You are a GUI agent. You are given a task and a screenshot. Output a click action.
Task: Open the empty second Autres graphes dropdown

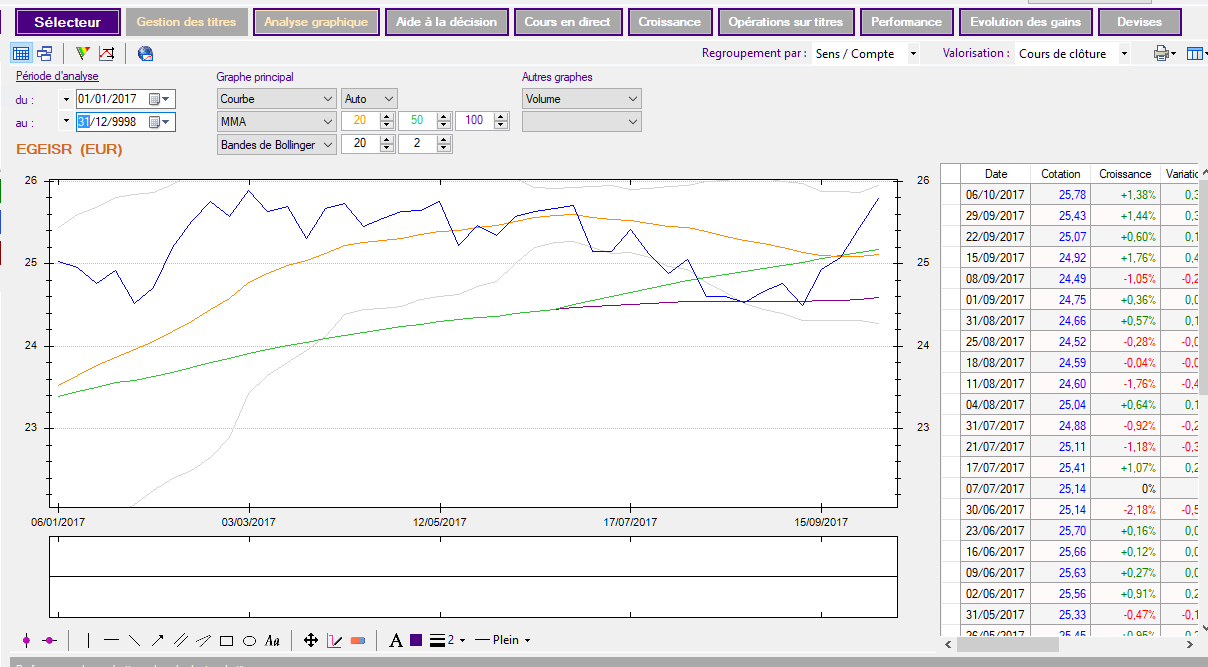point(582,121)
